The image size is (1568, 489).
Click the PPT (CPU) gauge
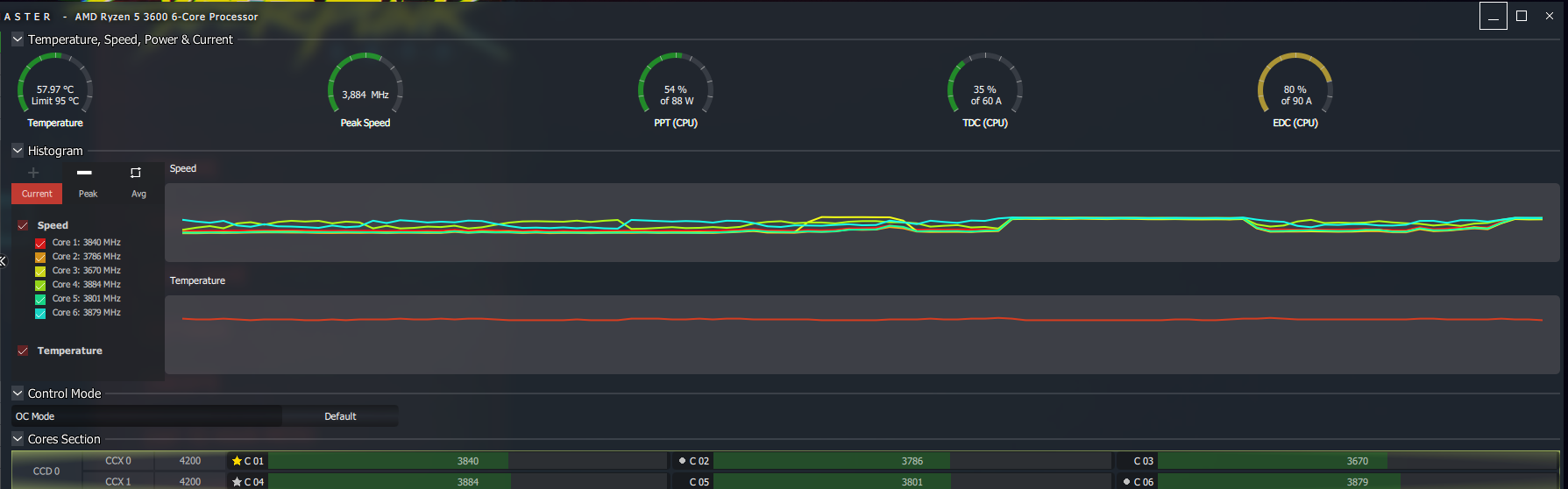676,89
